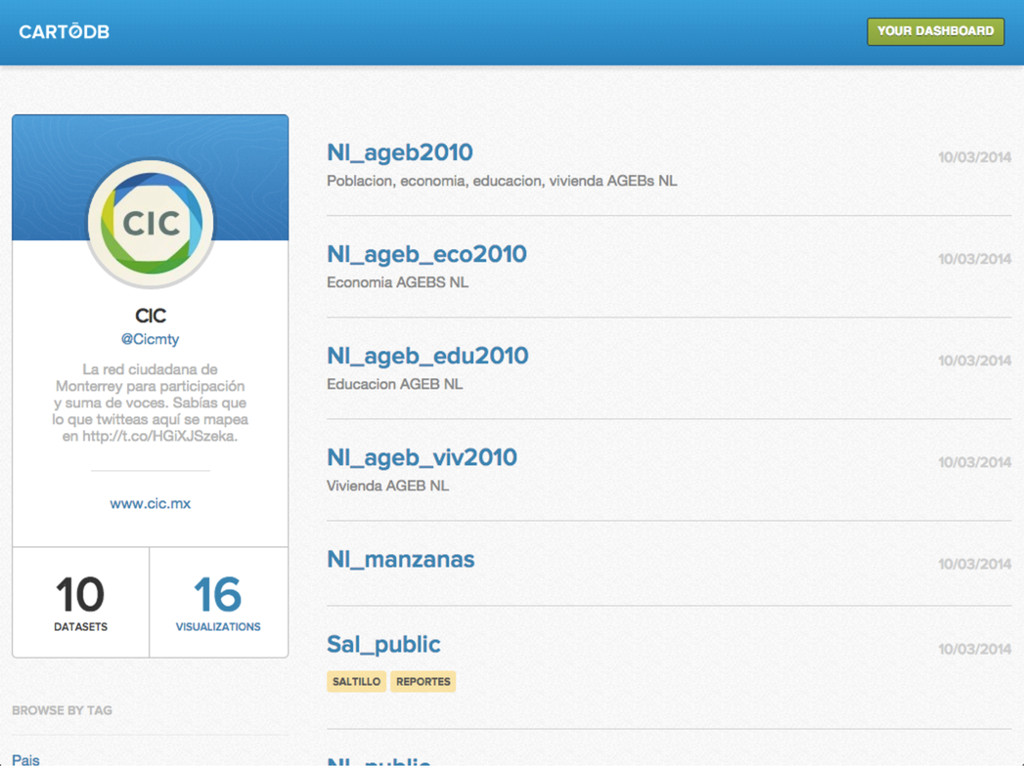Click the date beside Sal_public
The image size is (1024, 768).
click(x=974, y=649)
